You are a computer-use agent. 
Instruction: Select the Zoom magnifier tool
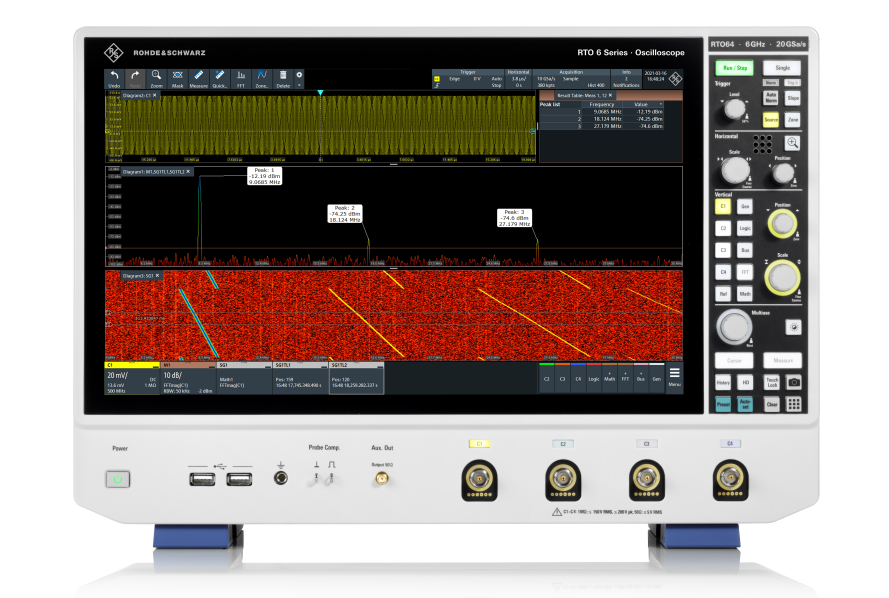tap(156, 78)
